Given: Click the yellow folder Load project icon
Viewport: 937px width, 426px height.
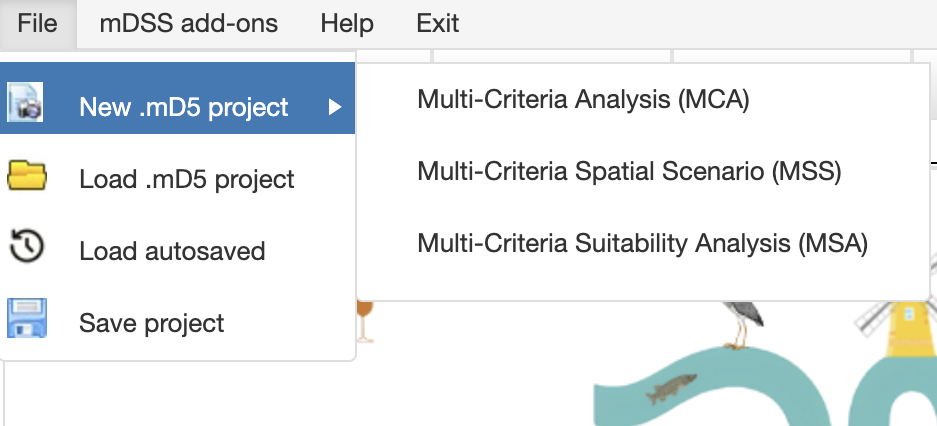Looking at the screenshot, I should (27, 176).
